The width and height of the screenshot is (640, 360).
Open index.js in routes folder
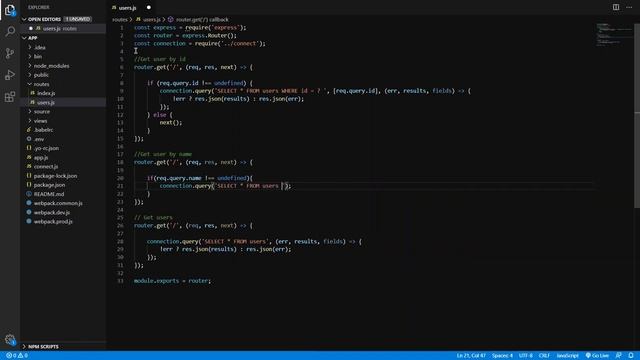pos(46,93)
